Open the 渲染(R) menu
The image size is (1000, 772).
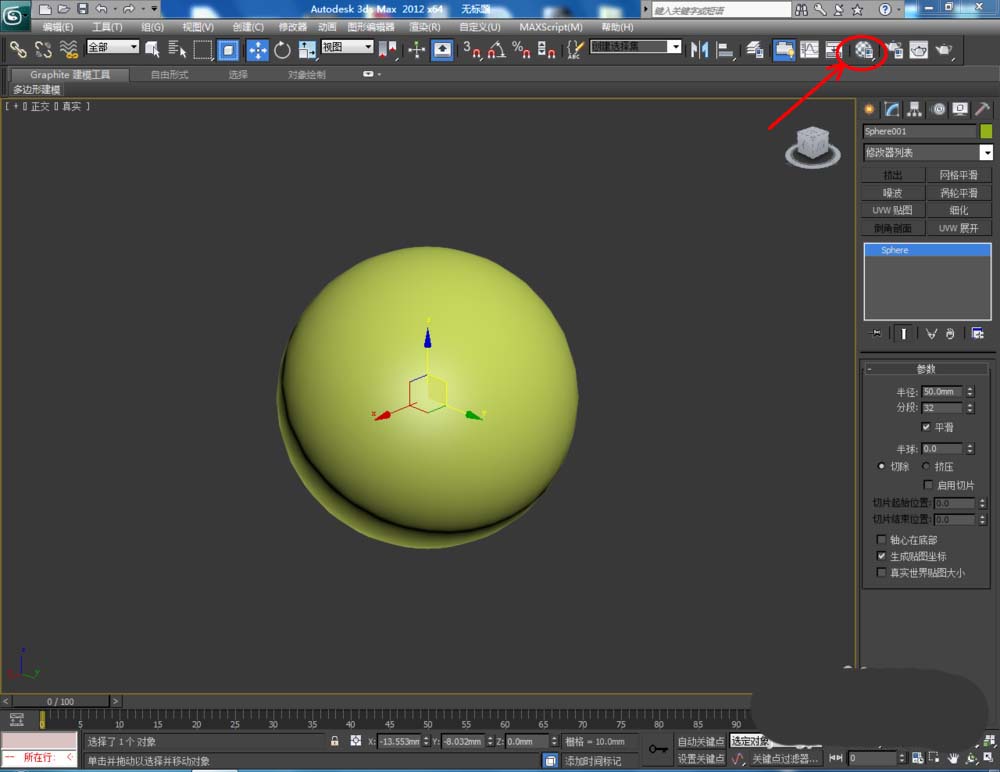click(425, 27)
